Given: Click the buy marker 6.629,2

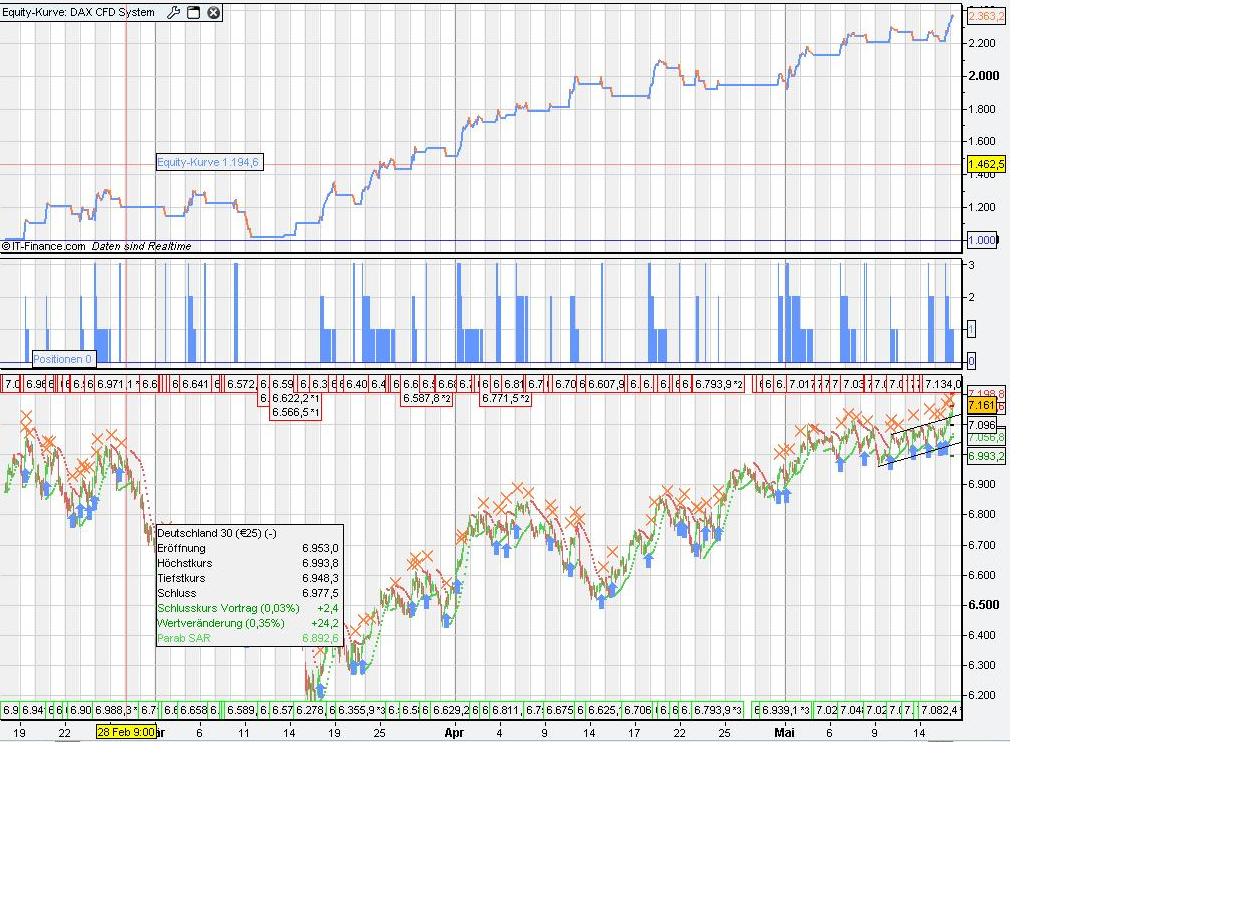Looking at the screenshot, I should (x=451, y=710).
